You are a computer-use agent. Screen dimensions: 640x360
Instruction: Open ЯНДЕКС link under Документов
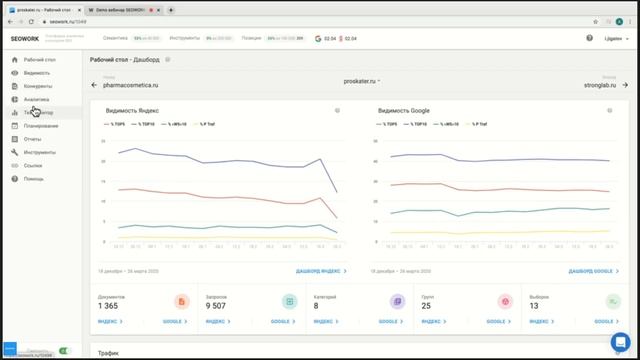(110, 322)
